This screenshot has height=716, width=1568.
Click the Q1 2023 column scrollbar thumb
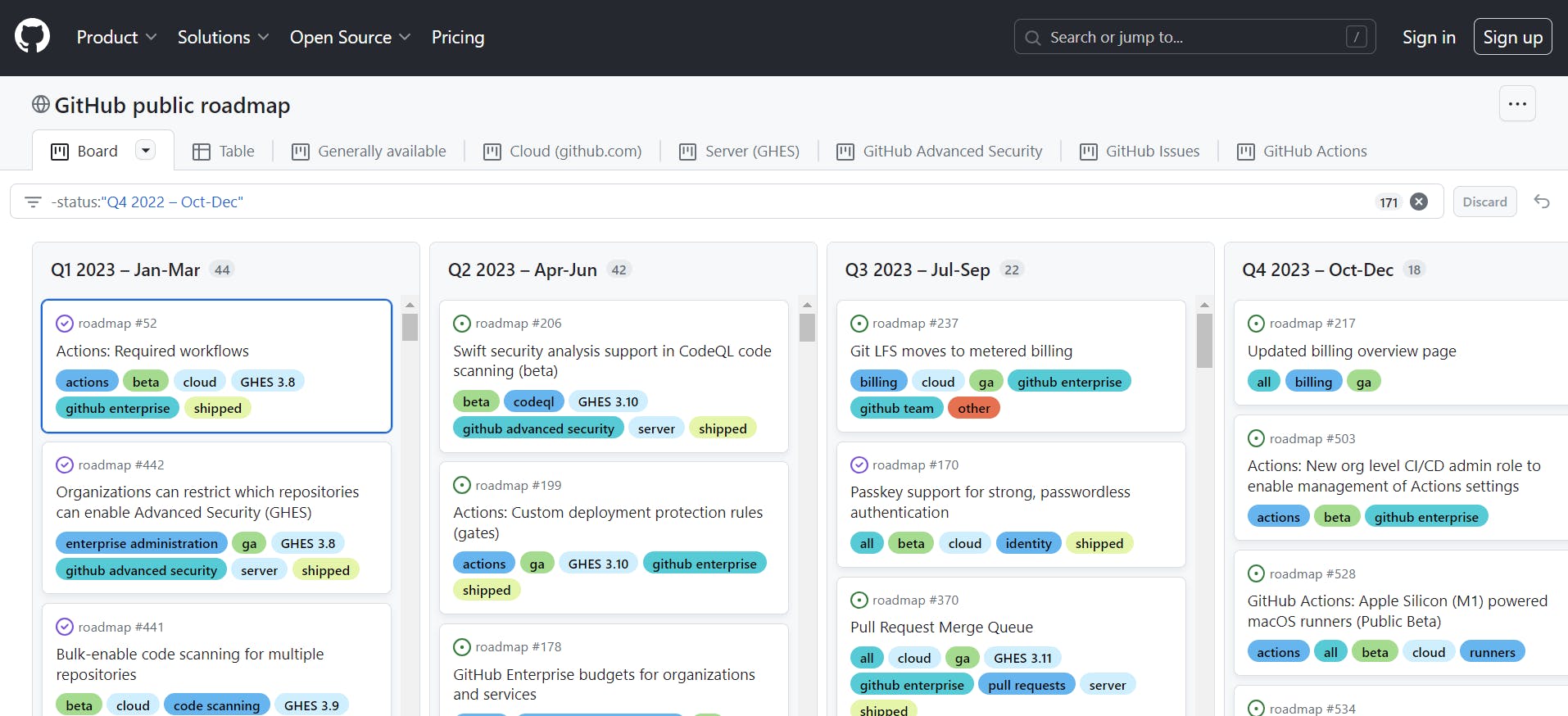click(410, 327)
